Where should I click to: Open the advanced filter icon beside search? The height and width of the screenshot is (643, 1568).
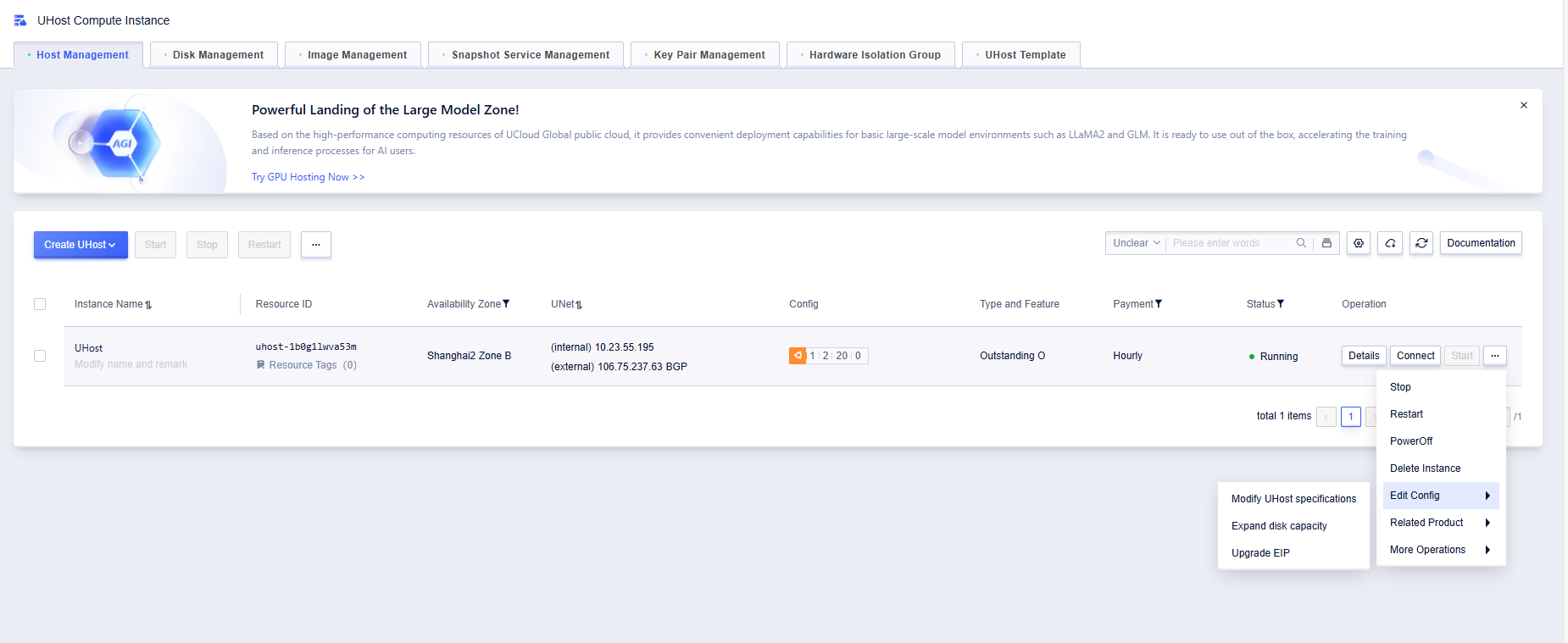coord(1326,243)
